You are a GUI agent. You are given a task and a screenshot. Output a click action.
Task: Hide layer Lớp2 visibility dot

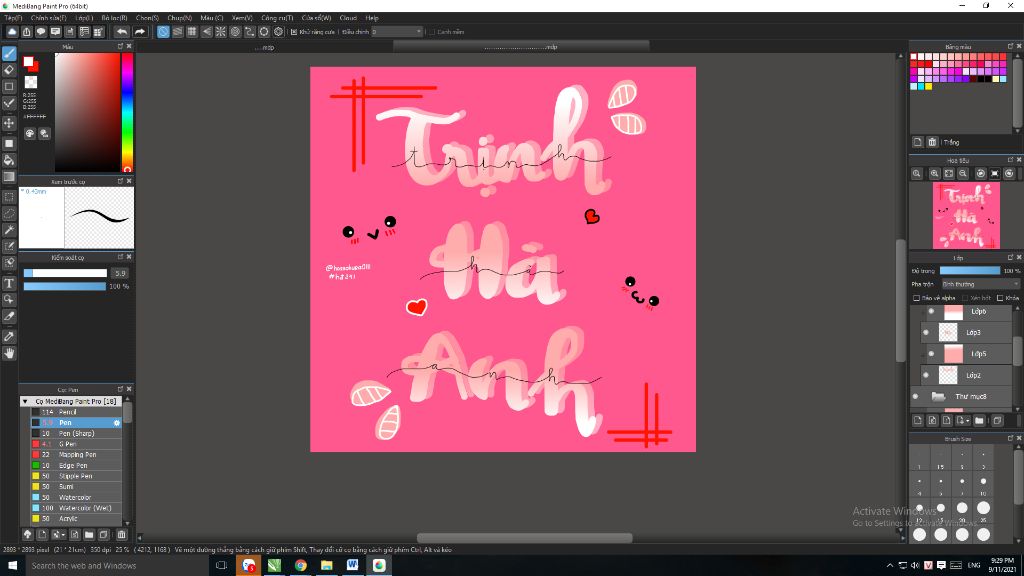click(x=925, y=375)
